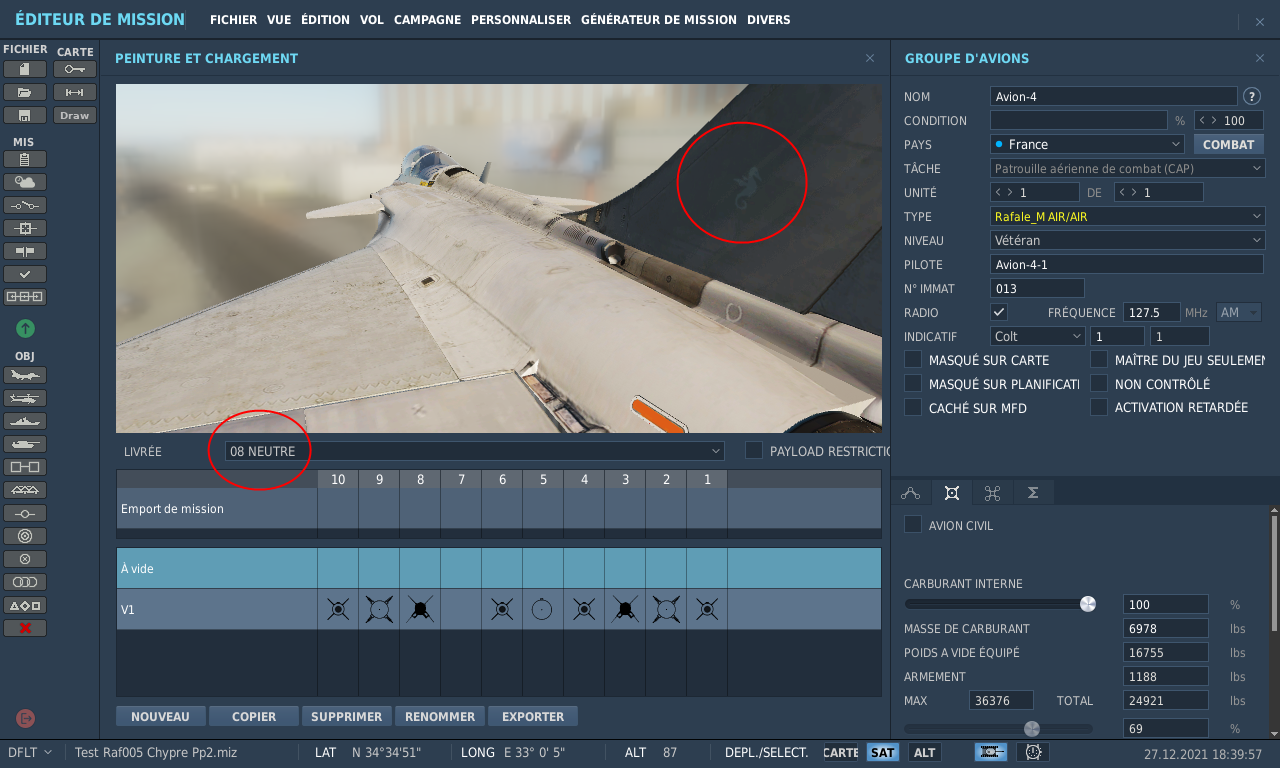
Task: Open the trigger switch icon under MIS
Action: [25, 205]
